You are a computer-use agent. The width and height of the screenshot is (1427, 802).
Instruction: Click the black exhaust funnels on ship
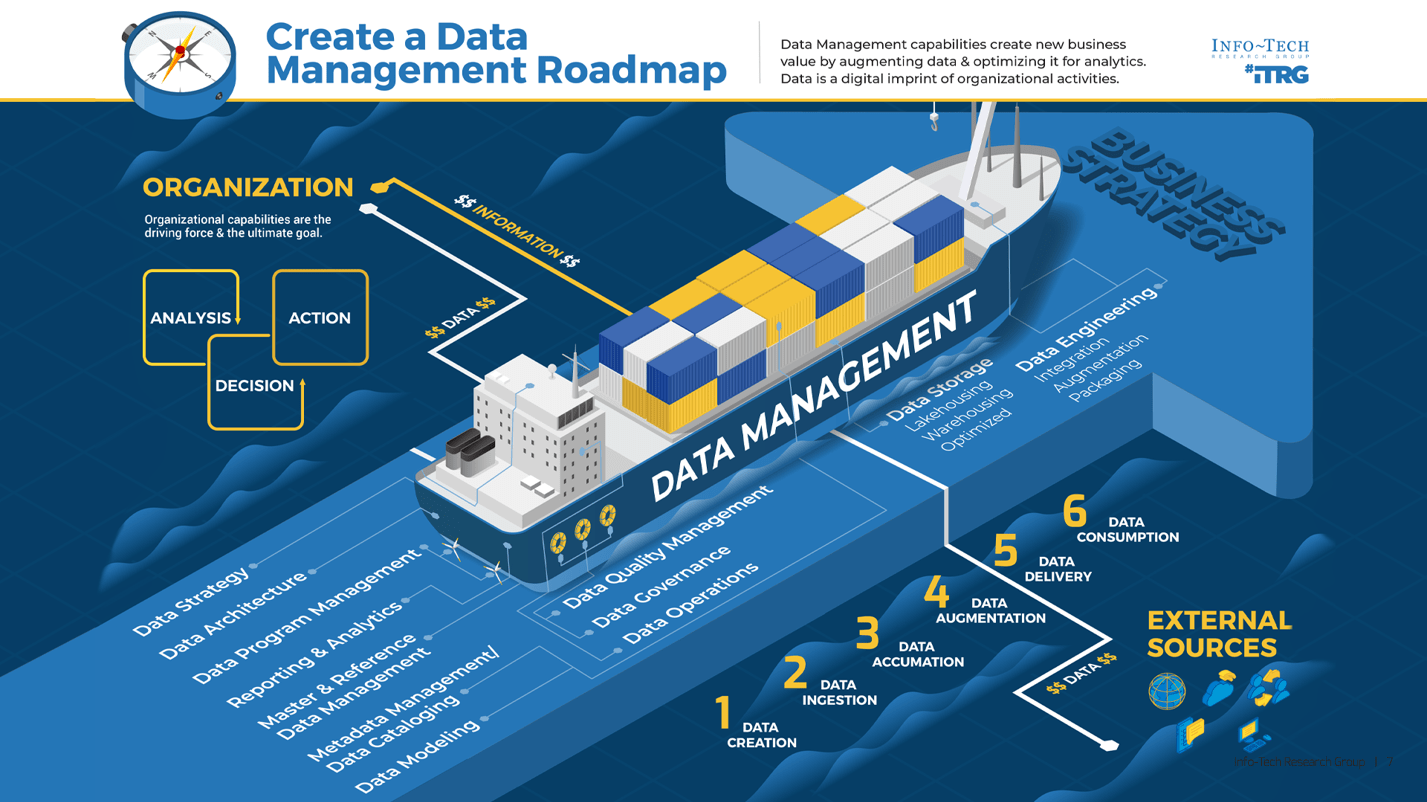[470, 453]
